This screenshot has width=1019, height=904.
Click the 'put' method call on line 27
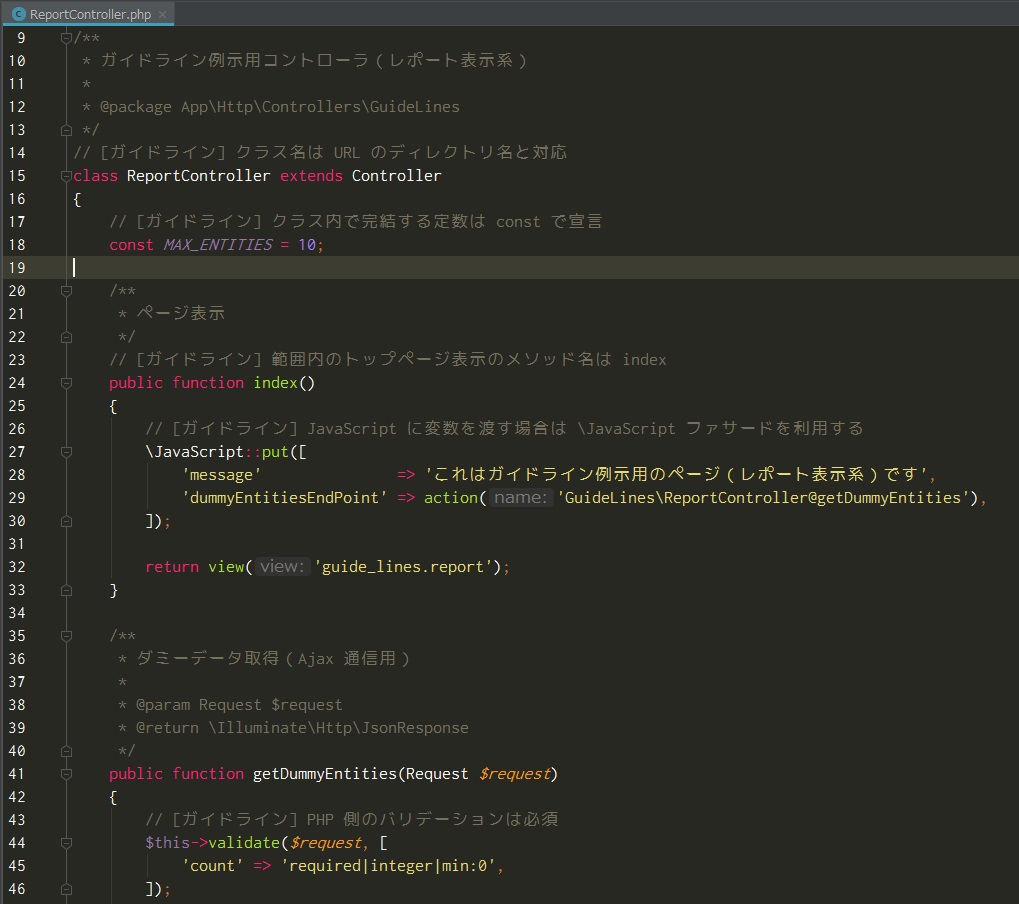tap(275, 452)
